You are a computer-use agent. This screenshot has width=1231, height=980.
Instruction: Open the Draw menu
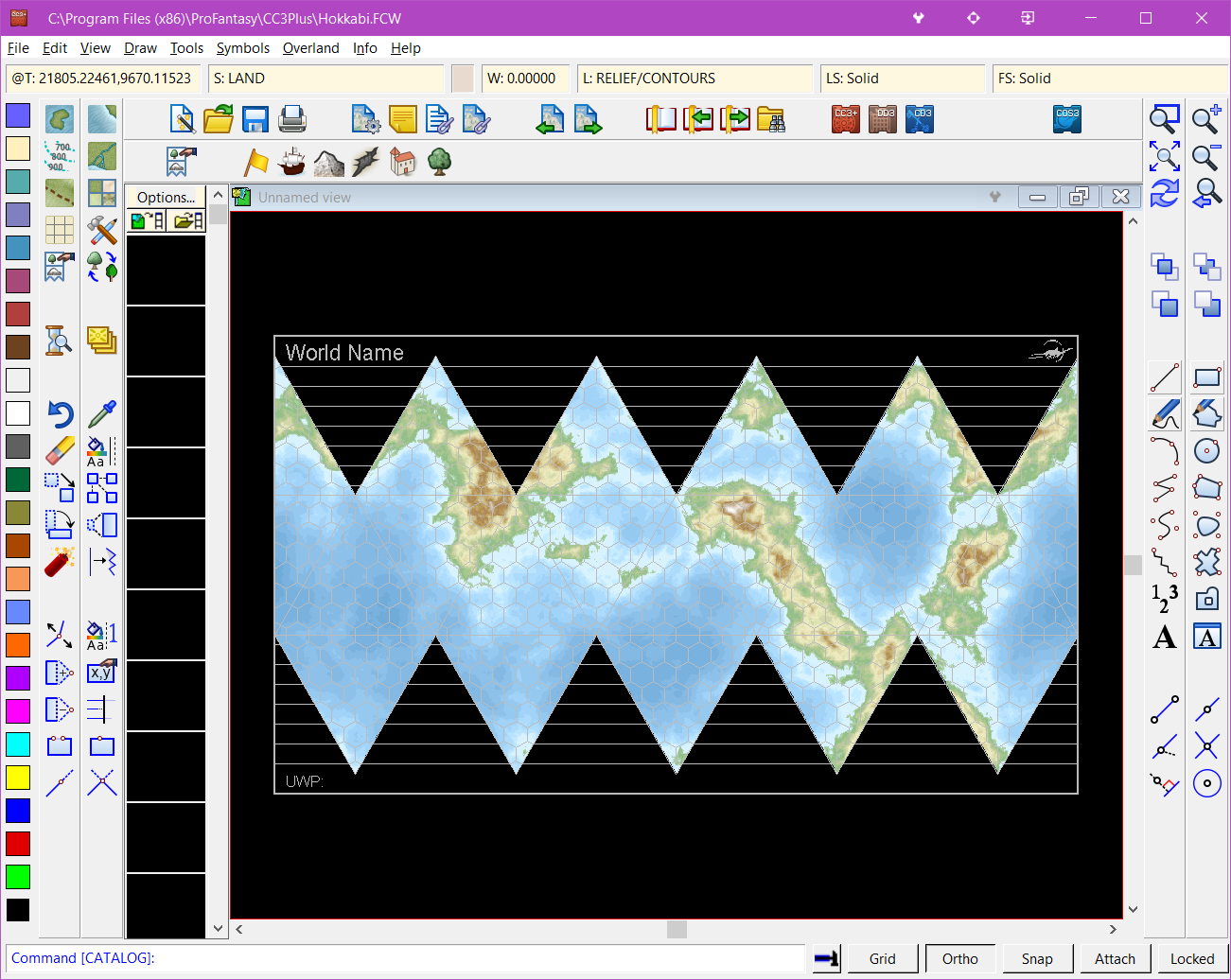tap(140, 48)
